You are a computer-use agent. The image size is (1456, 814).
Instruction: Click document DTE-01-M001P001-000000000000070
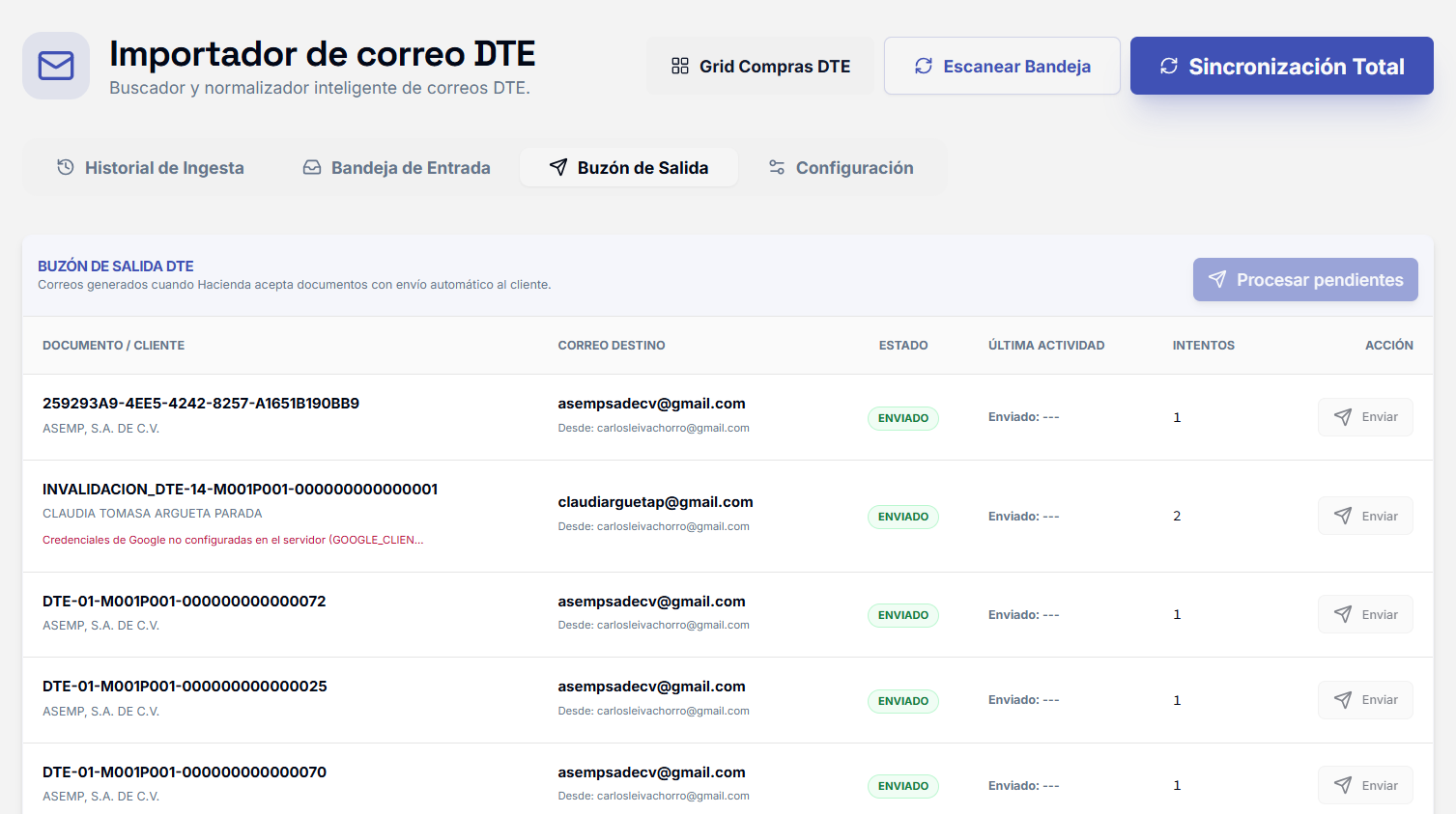pos(185,772)
